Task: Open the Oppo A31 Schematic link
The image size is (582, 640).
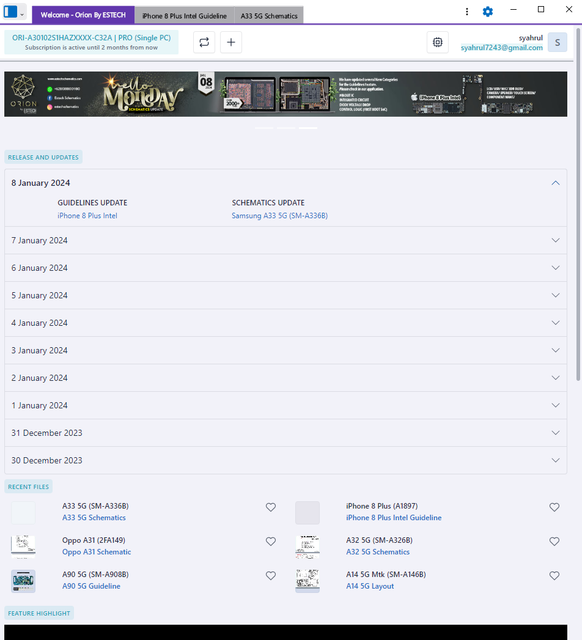Action: tap(97, 552)
